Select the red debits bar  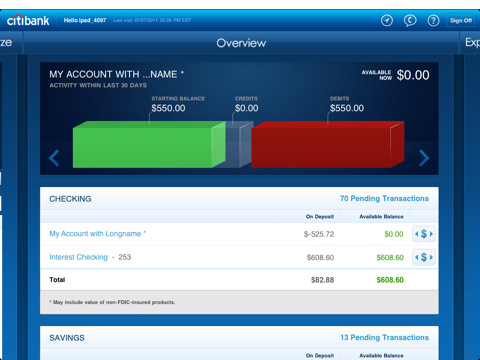pyautogui.click(x=328, y=144)
